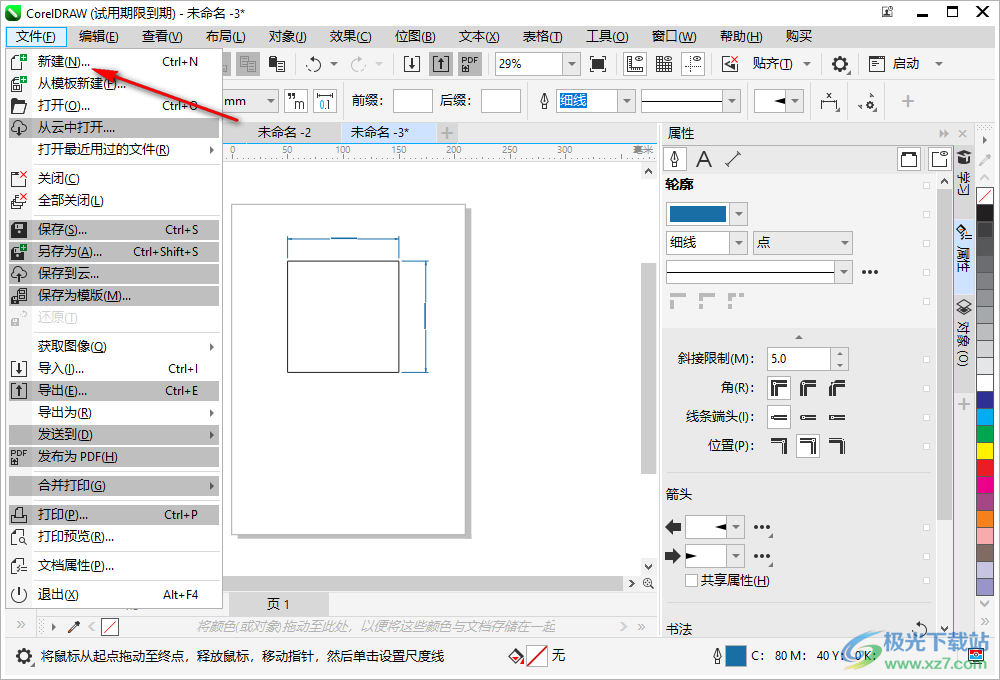Select the 页 1 page tab
This screenshot has width=1000, height=680.
tap(278, 604)
